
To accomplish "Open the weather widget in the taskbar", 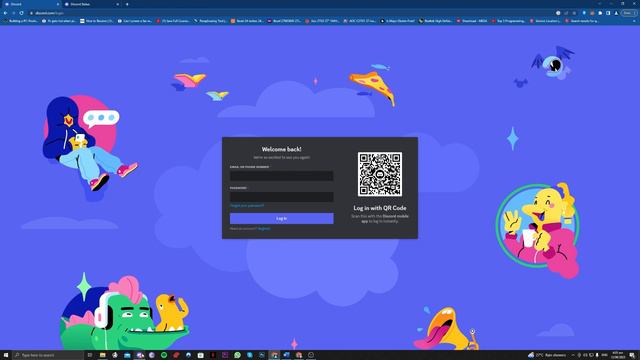I will coord(547,355).
